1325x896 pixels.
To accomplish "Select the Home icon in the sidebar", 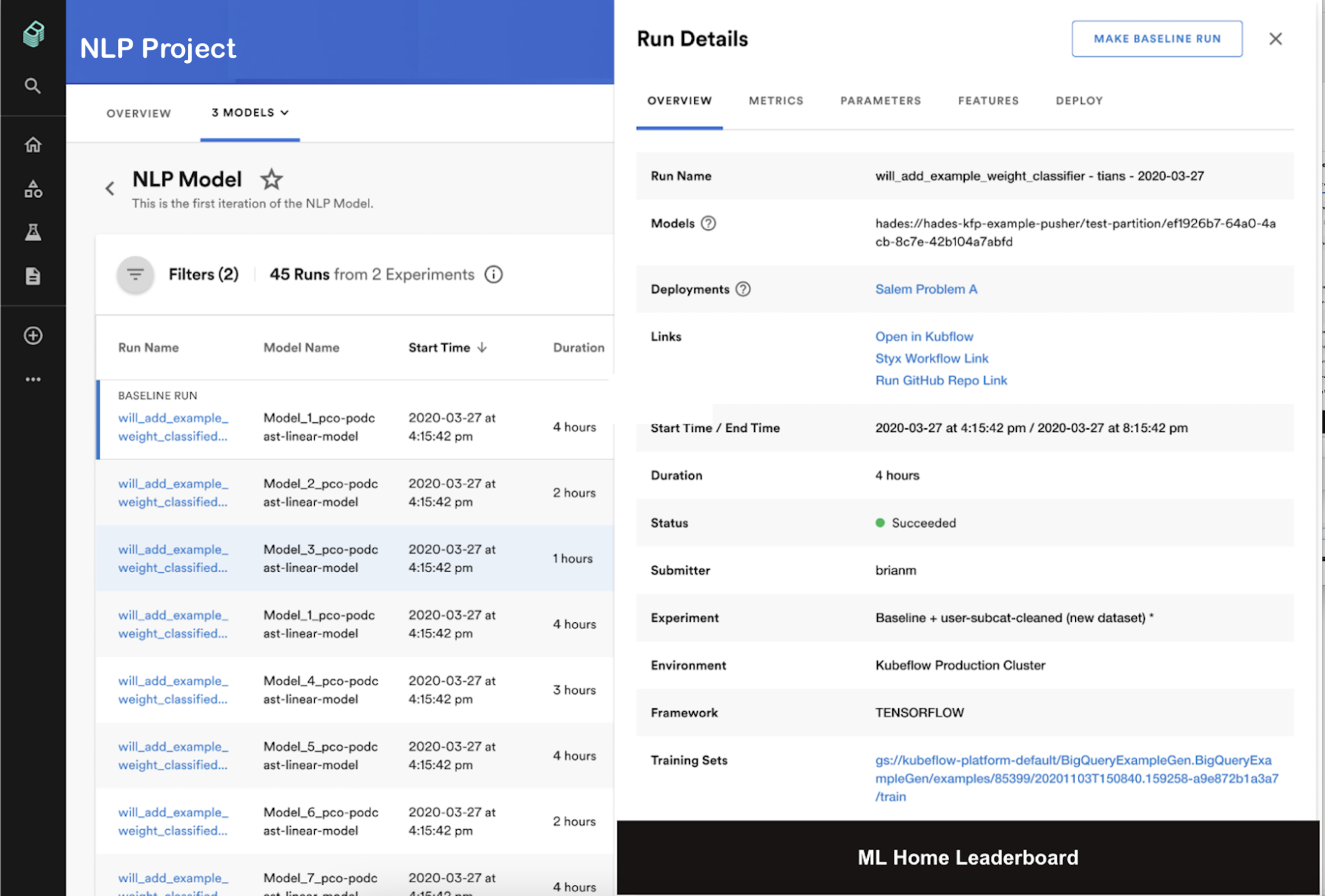I will 32,144.
